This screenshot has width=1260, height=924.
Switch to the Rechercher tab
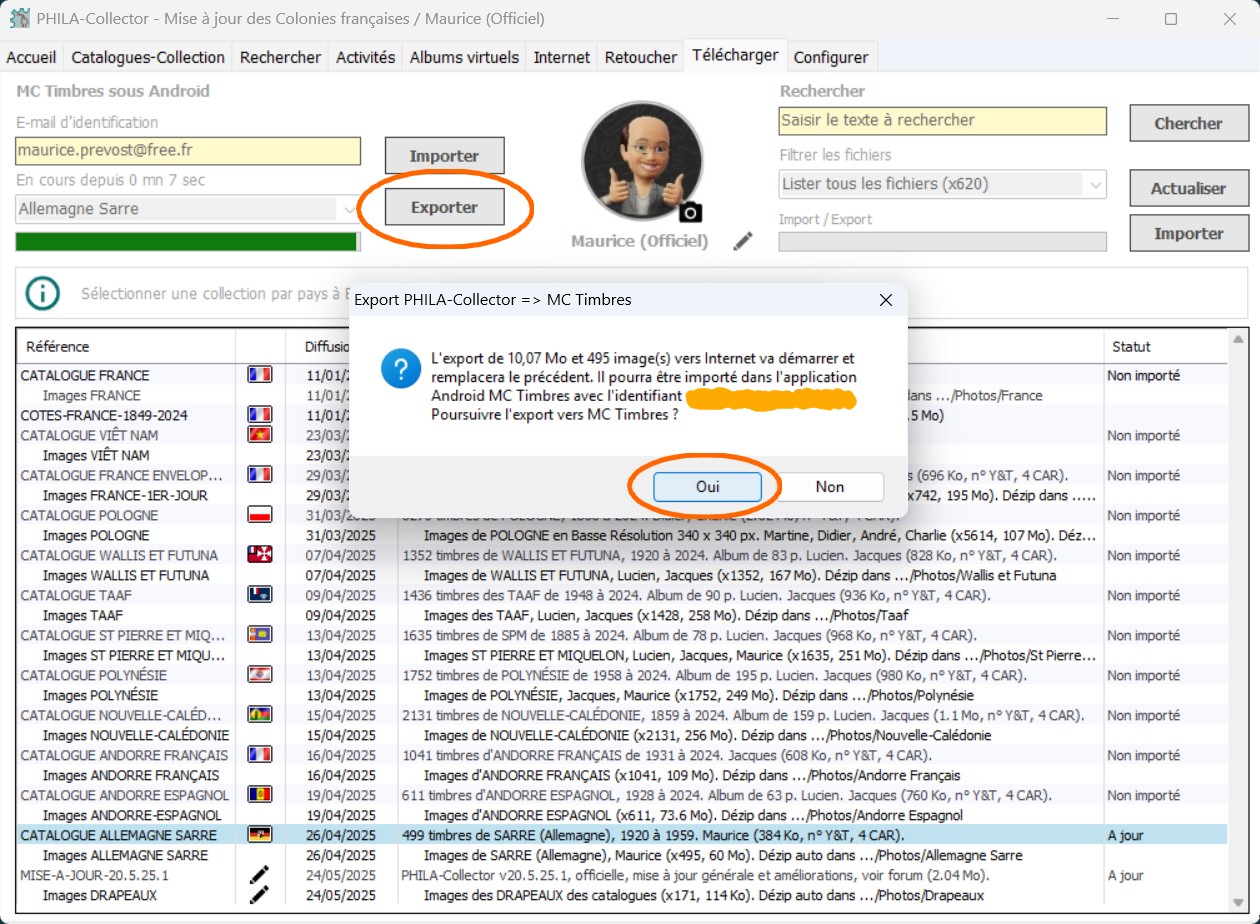280,57
